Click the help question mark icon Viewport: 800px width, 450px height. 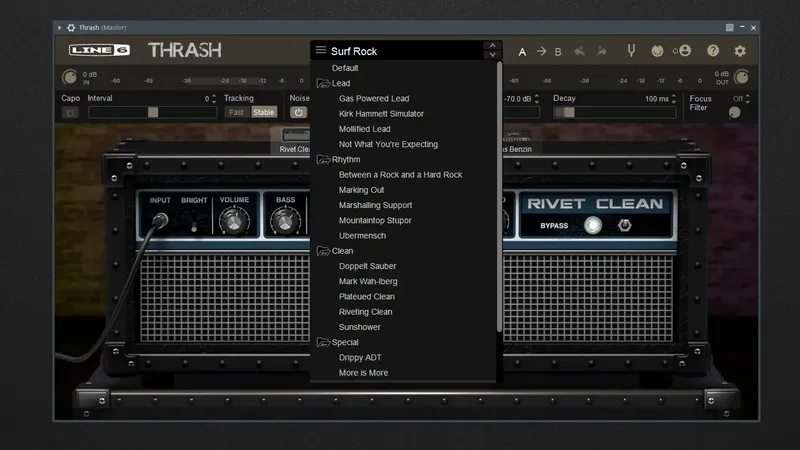click(x=713, y=51)
